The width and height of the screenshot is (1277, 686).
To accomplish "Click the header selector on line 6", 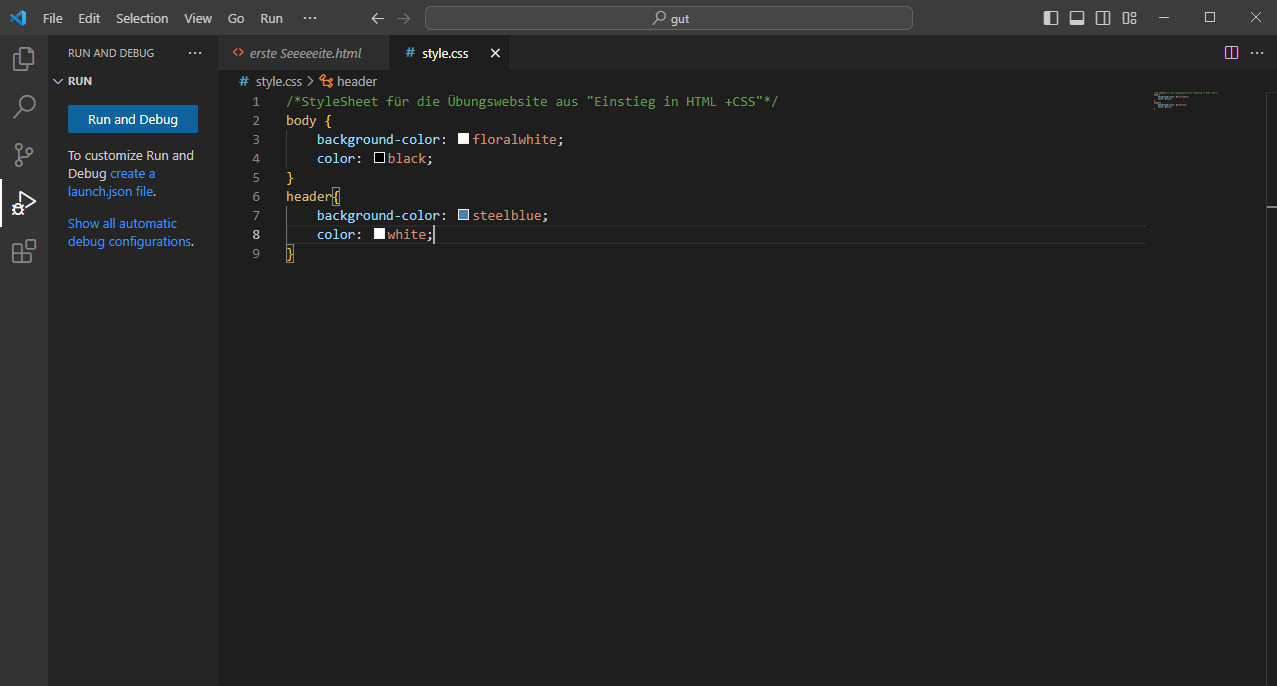I will (309, 196).
